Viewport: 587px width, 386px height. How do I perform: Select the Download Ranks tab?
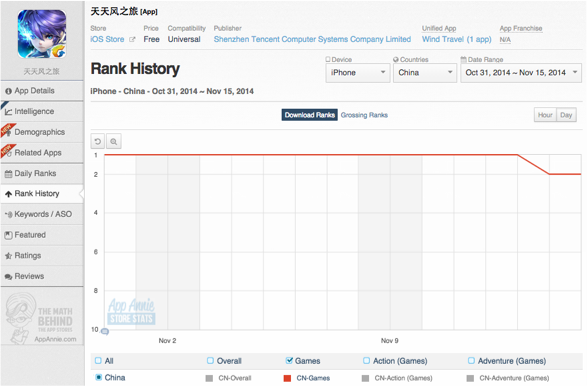click(x=310, y=115)
